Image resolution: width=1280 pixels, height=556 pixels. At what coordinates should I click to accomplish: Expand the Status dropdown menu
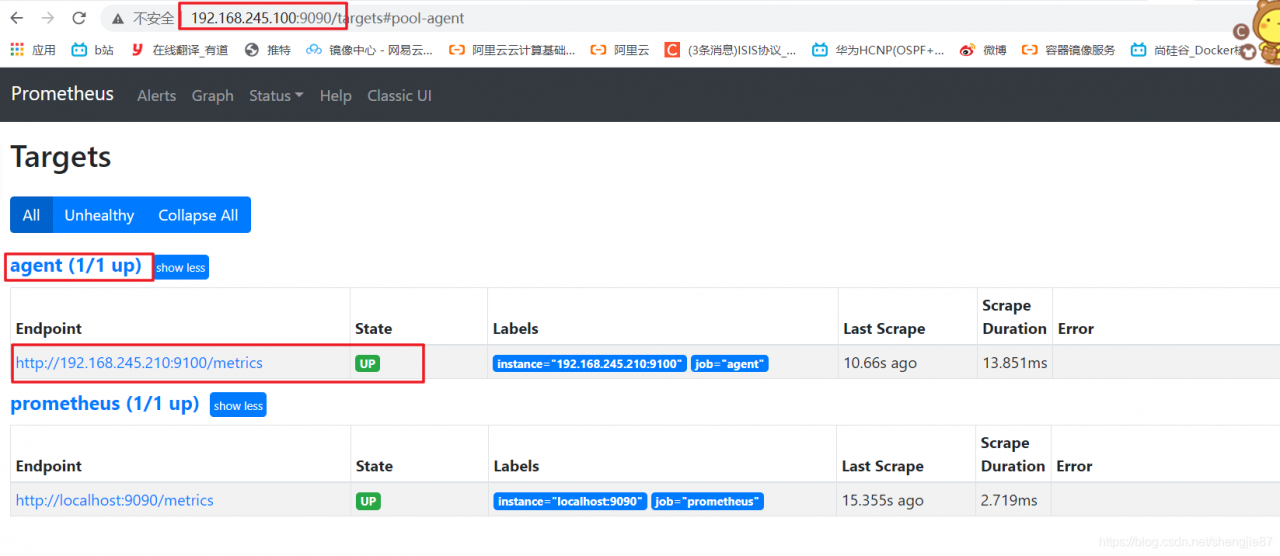(276, 95)
